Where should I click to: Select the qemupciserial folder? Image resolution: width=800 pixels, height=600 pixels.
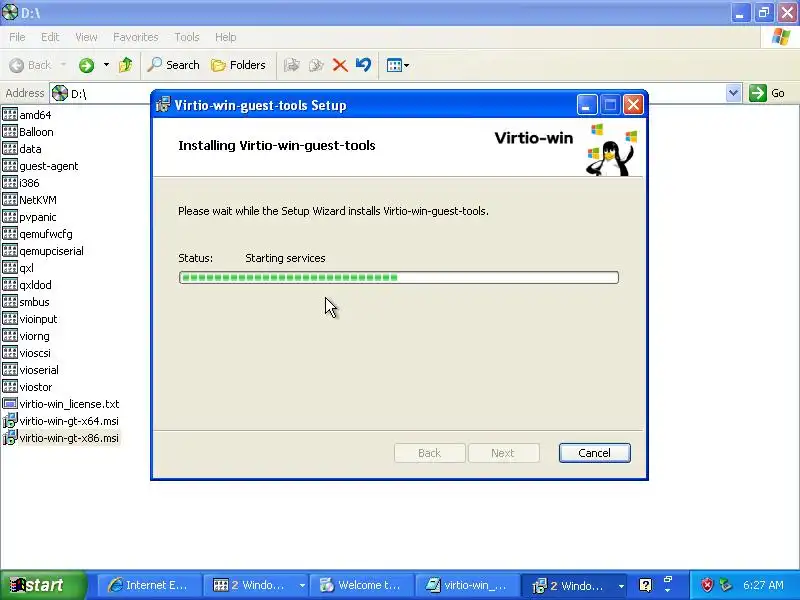click(x=43, y=251)
